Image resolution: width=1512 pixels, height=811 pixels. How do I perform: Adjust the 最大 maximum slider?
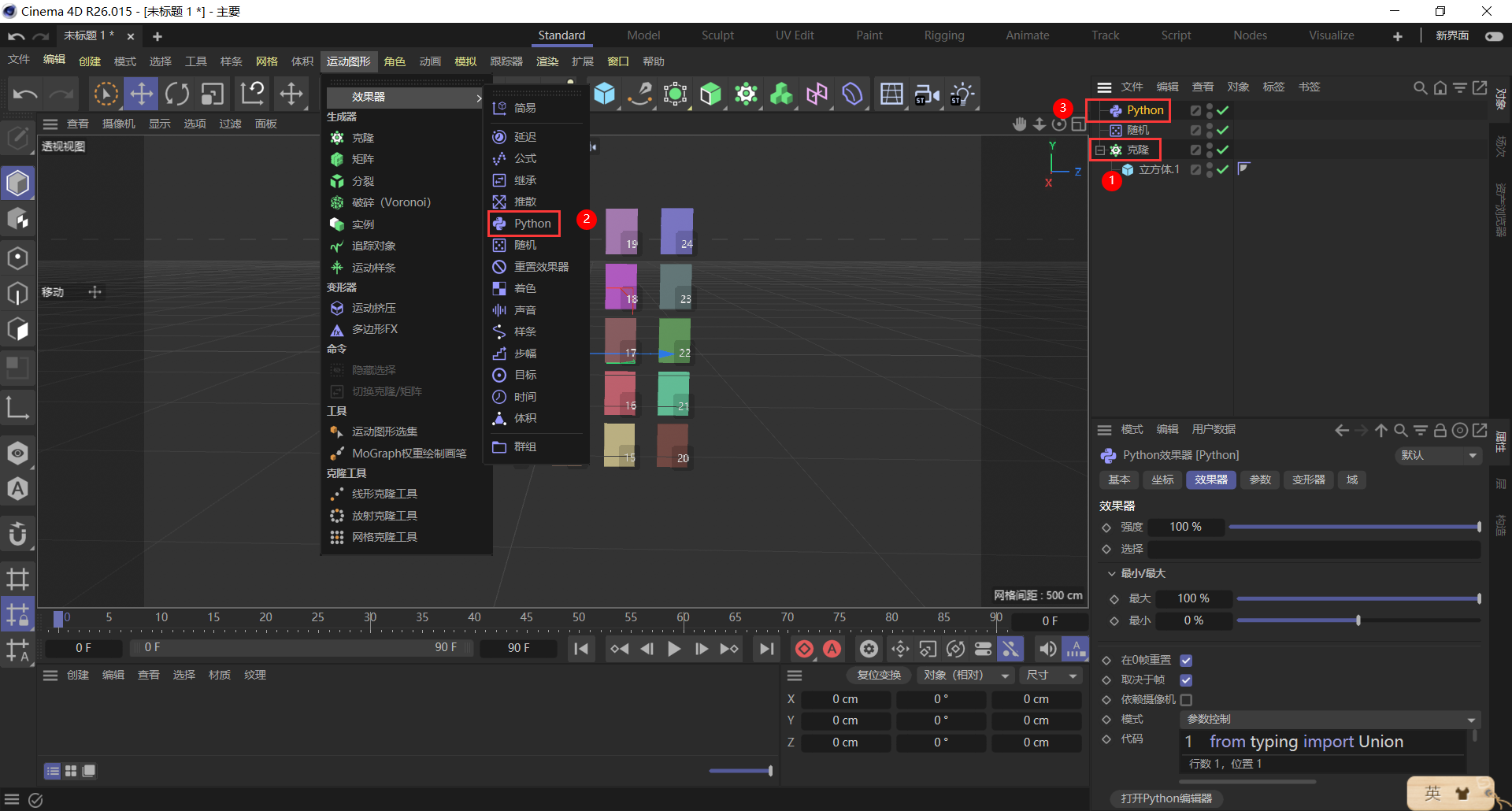point(1358,598)
